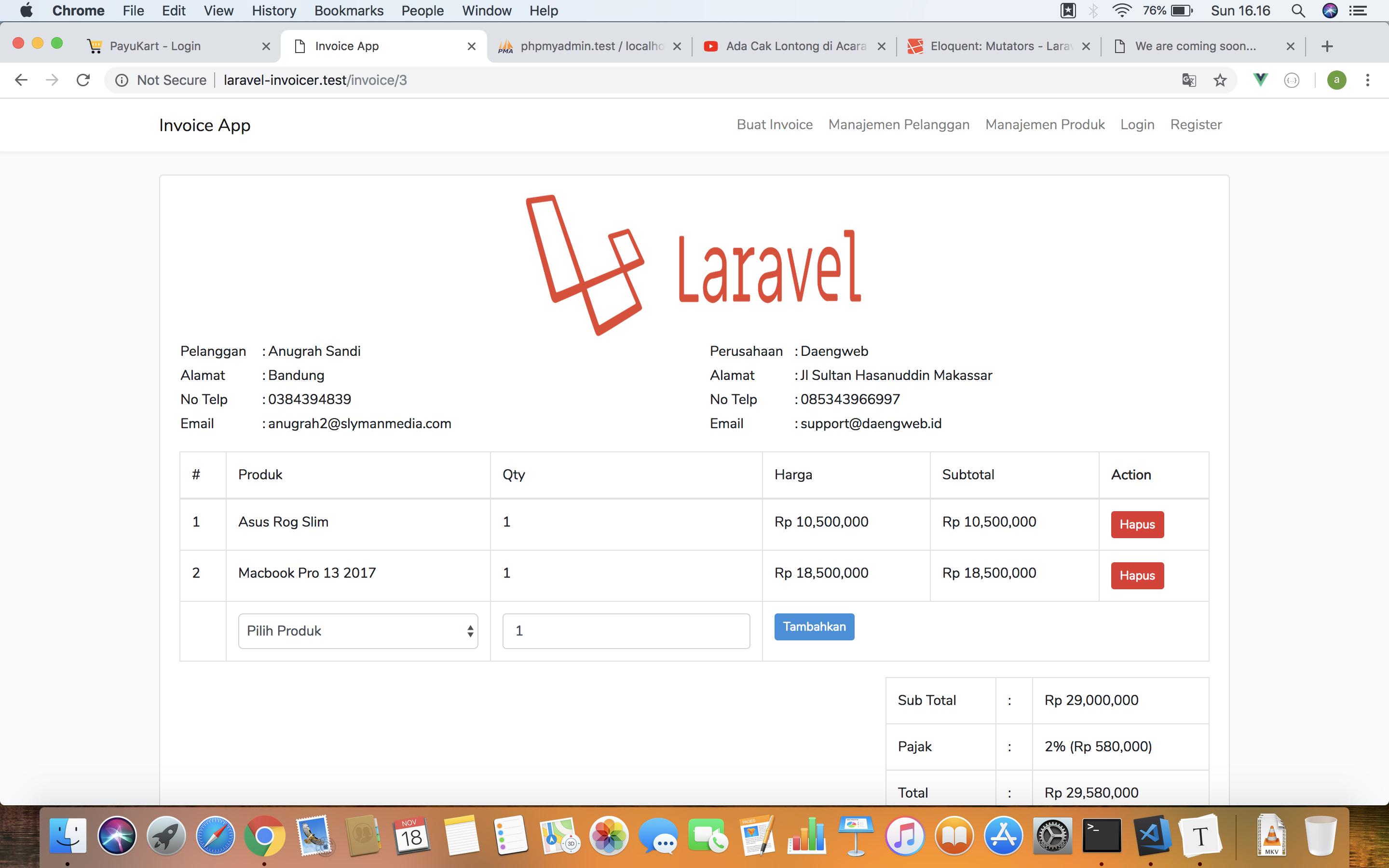Screen dimensions: 1389x868
Task: Open the Calendar app in dock
Action: coord(411,835)
